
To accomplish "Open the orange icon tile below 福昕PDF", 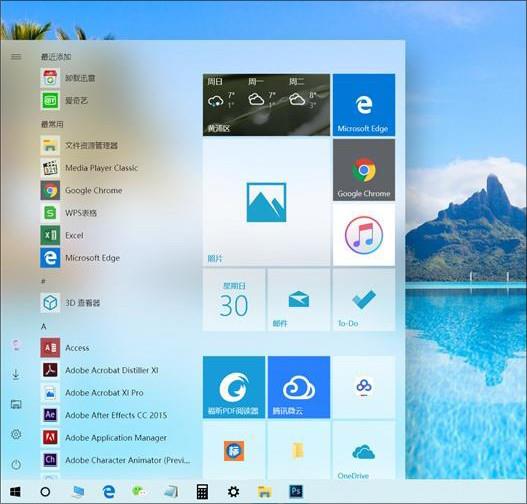I will 234,451.
